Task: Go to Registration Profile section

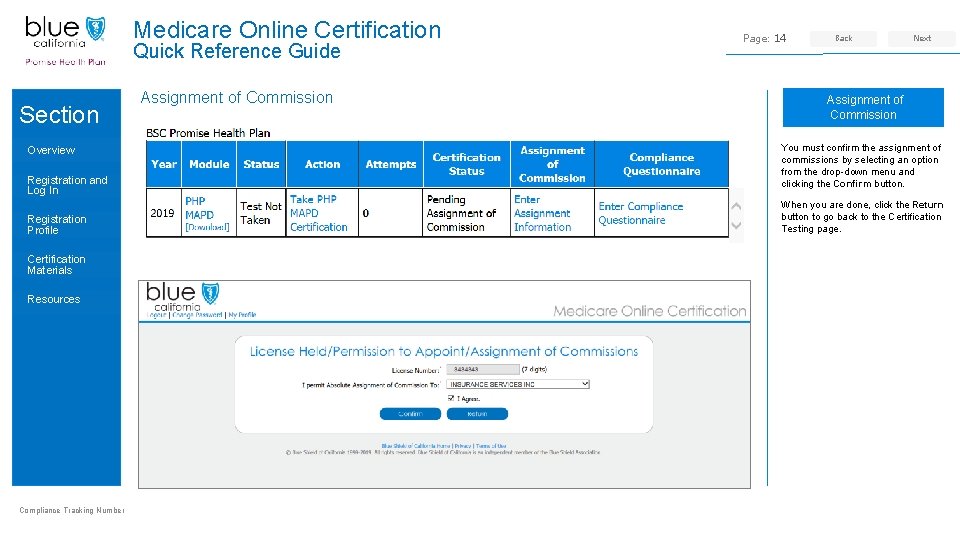Action: pos(56,225)
